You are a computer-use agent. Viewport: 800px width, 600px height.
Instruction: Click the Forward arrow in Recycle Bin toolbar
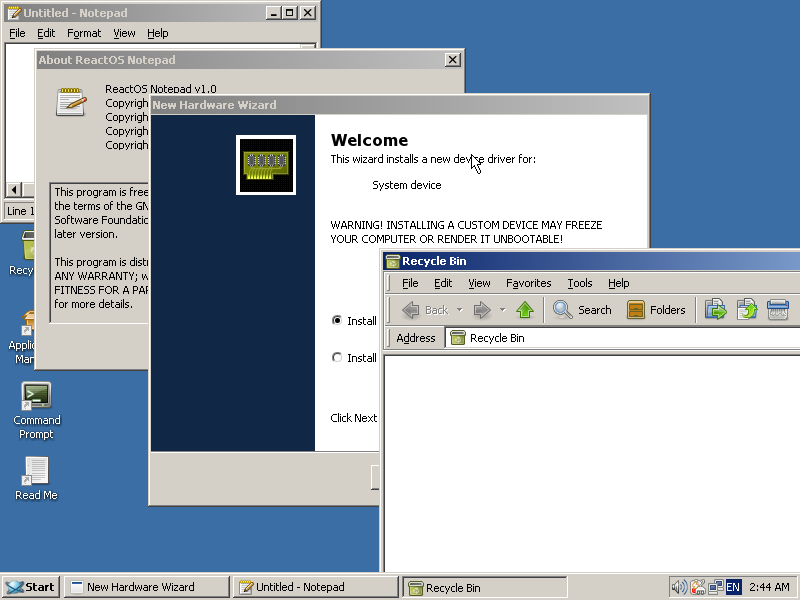(482, 310)
